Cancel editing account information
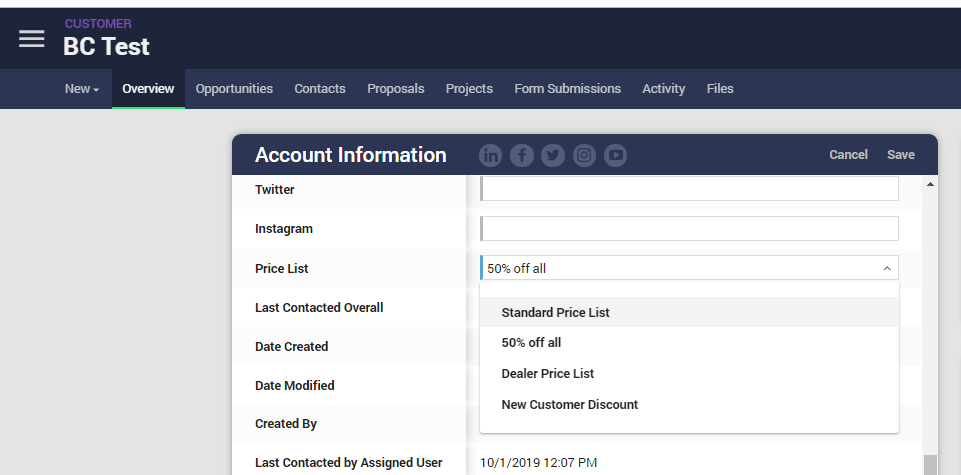 pos(848,155)
